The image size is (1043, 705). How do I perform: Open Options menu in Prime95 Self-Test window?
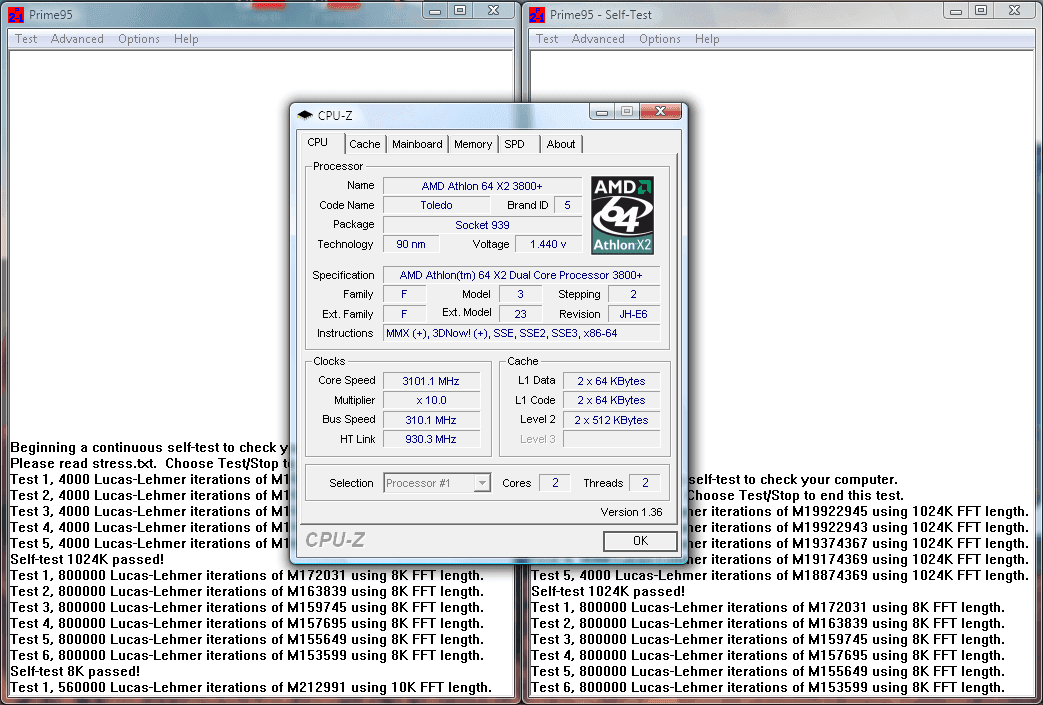pos(659,39)
